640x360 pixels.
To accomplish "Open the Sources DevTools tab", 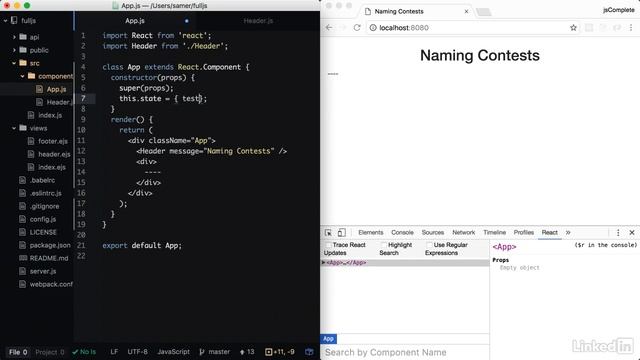I will 433,232.
